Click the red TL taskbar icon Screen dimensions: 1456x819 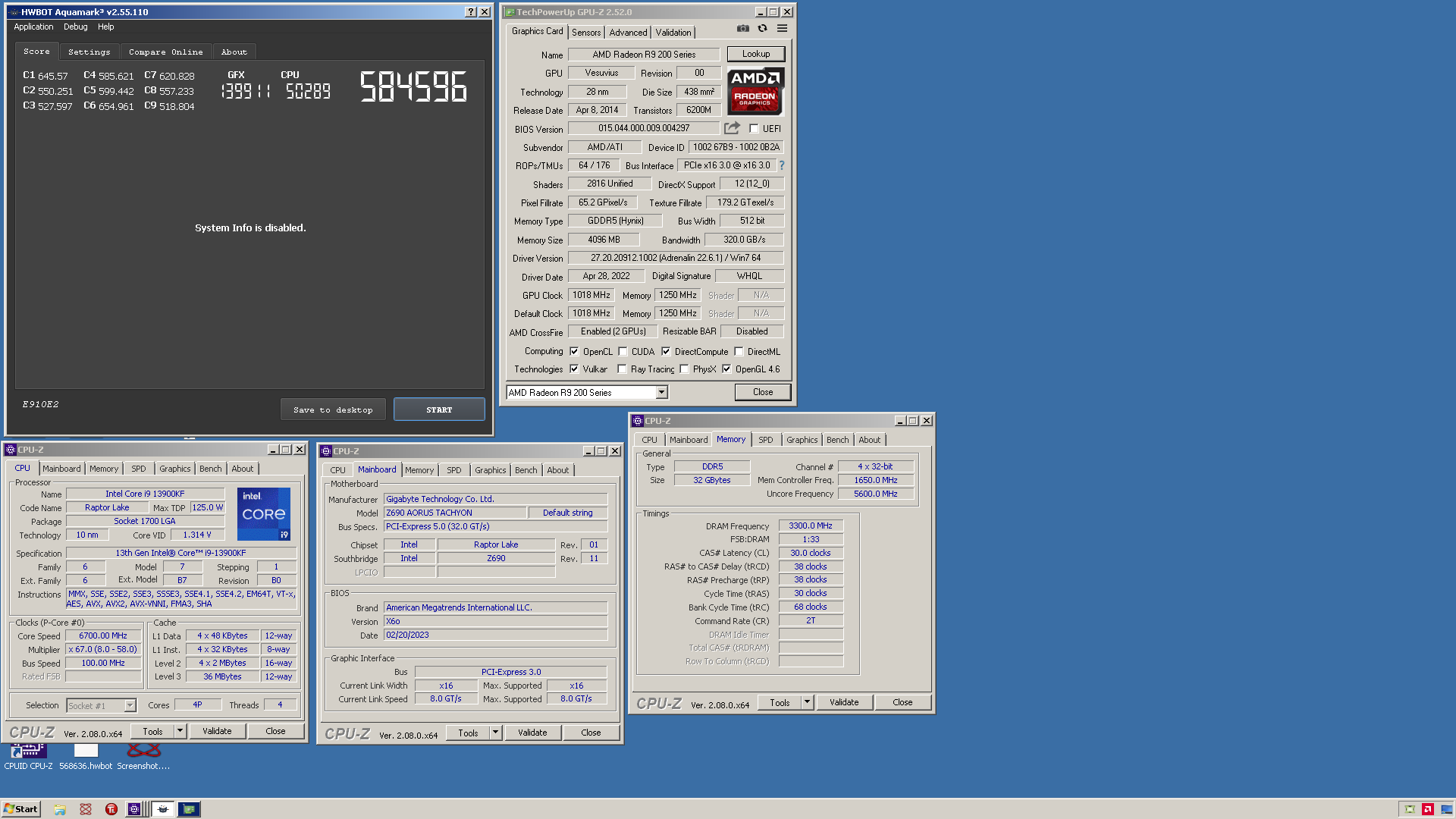(111, 809)
